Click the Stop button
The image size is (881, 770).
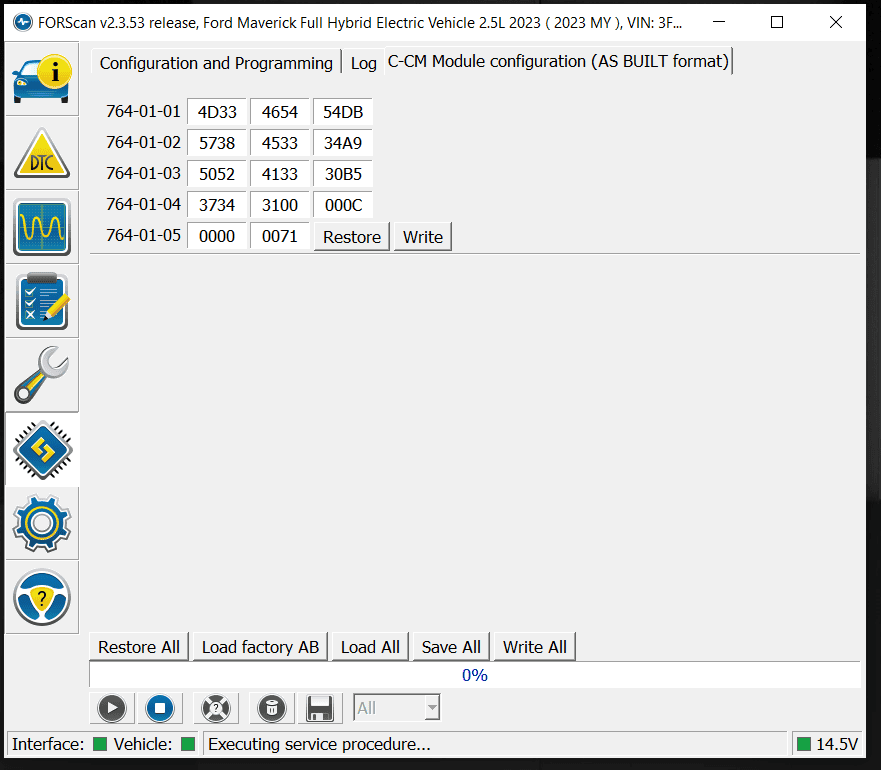(160, 708)
